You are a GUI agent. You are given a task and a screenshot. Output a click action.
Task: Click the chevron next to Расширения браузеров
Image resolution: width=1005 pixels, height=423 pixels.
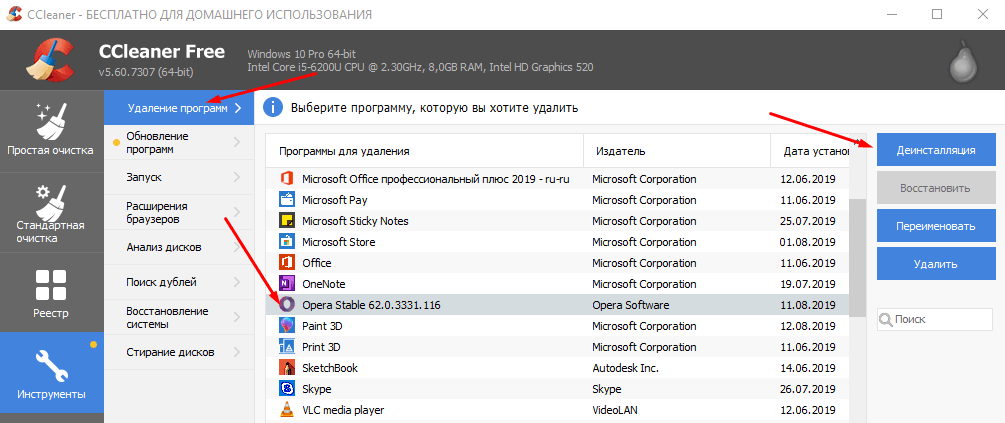point(237,212)
